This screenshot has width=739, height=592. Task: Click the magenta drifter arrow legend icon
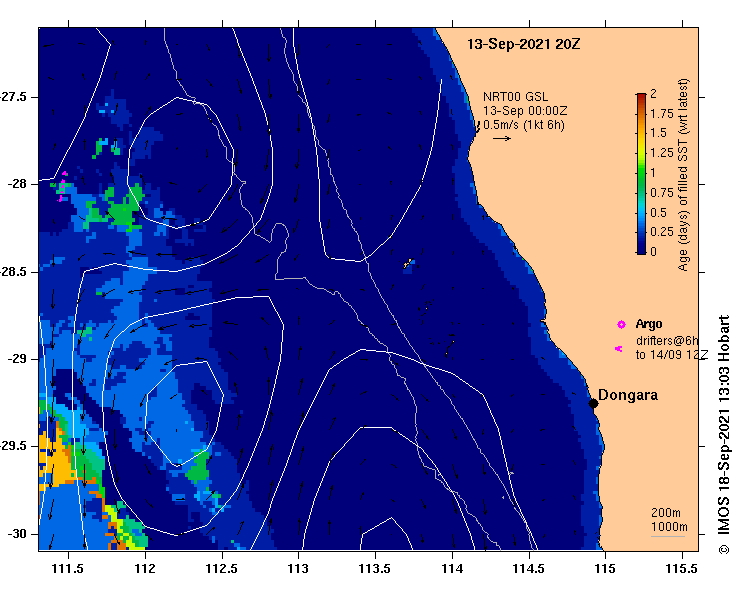tap(618, 349)
